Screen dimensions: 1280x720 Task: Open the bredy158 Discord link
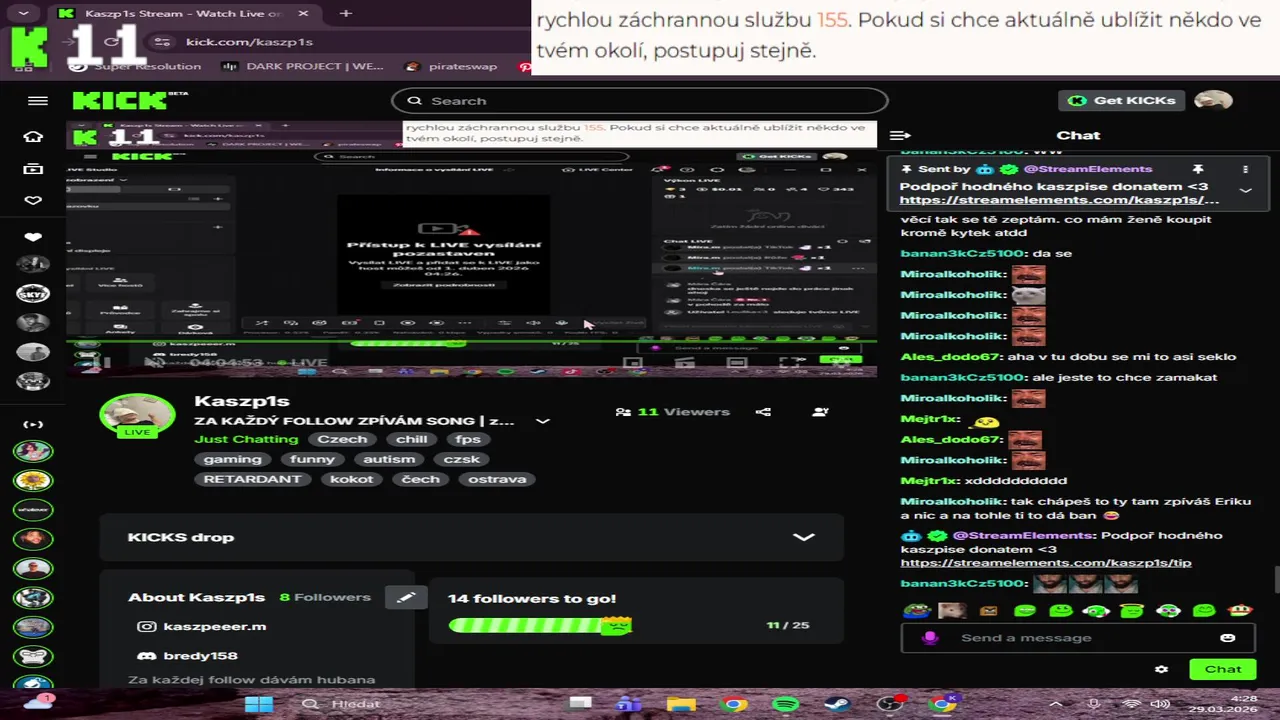pyautogui.click(x=187, y=656)
